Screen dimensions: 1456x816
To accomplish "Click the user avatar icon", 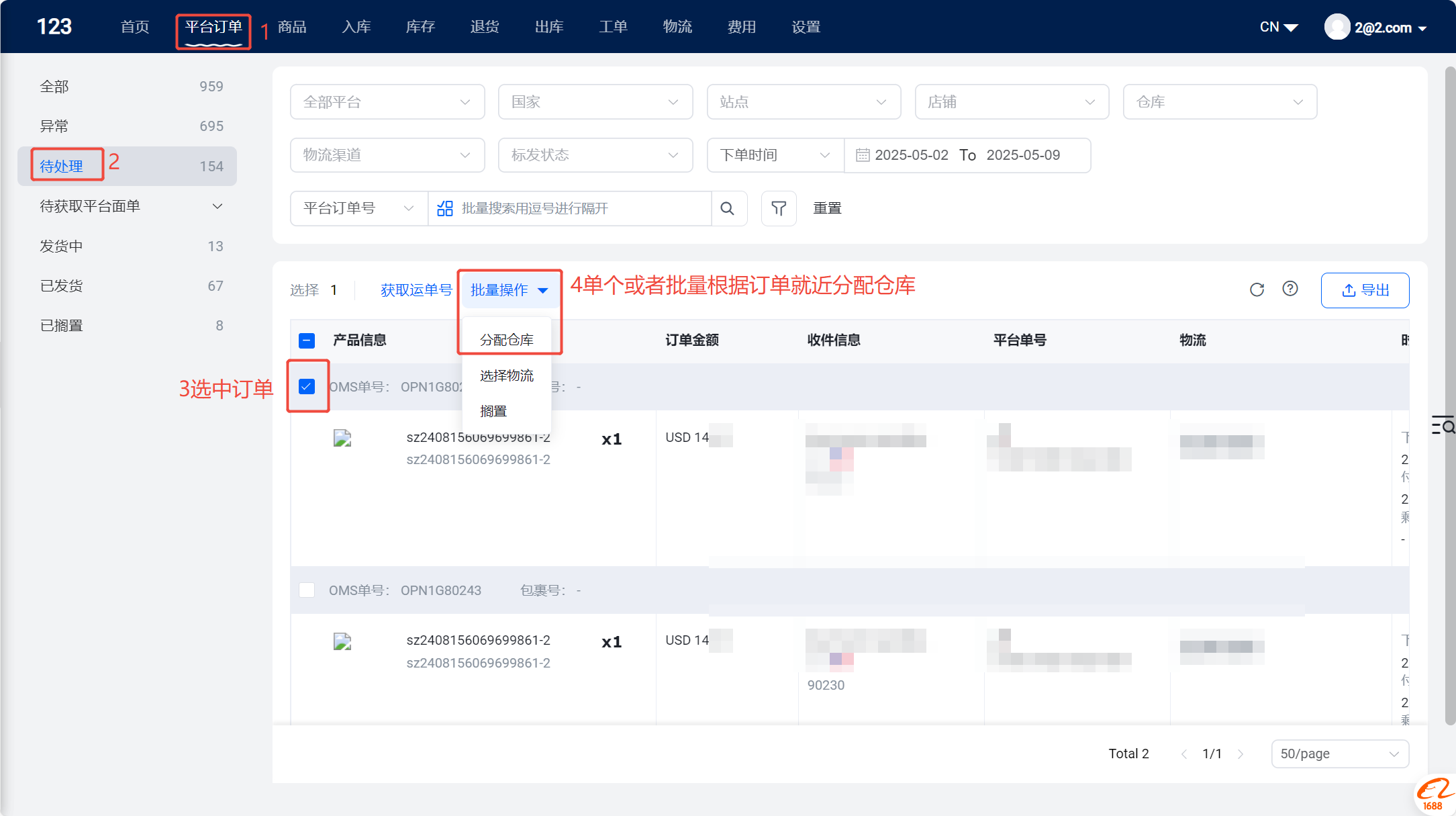I will (x=1337, y=27).
